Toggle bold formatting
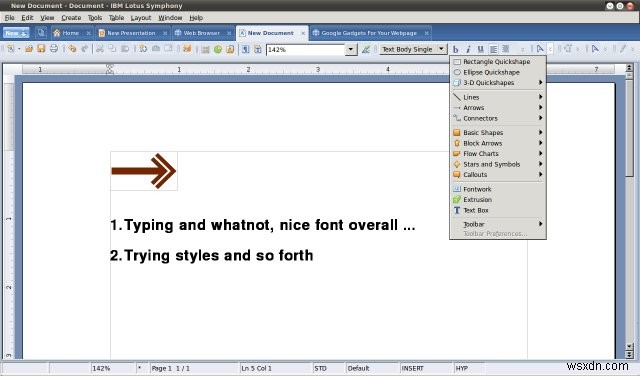Viewport: 640px width, 376px height. tap(456, 49)
